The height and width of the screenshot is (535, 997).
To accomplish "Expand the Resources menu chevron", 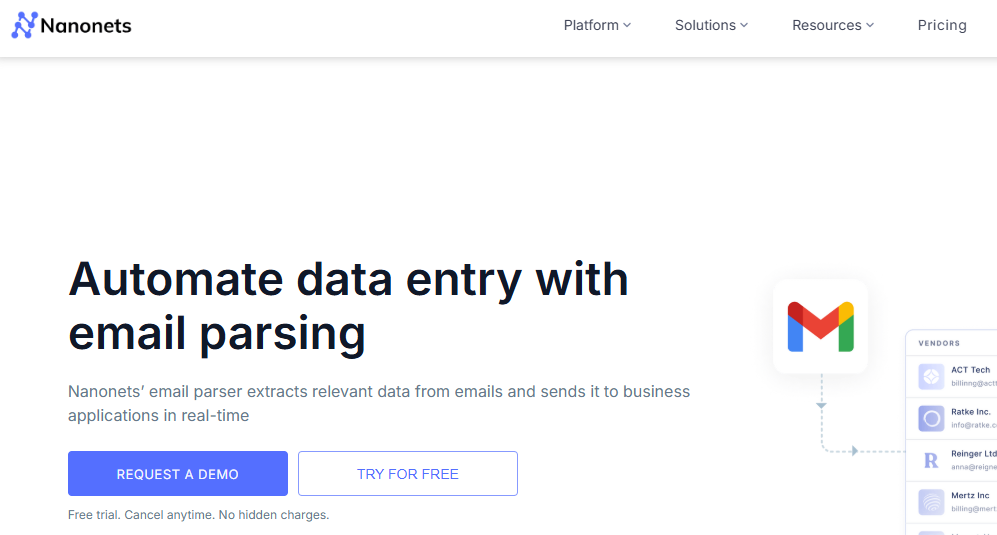I will click(x=870, y=25).
